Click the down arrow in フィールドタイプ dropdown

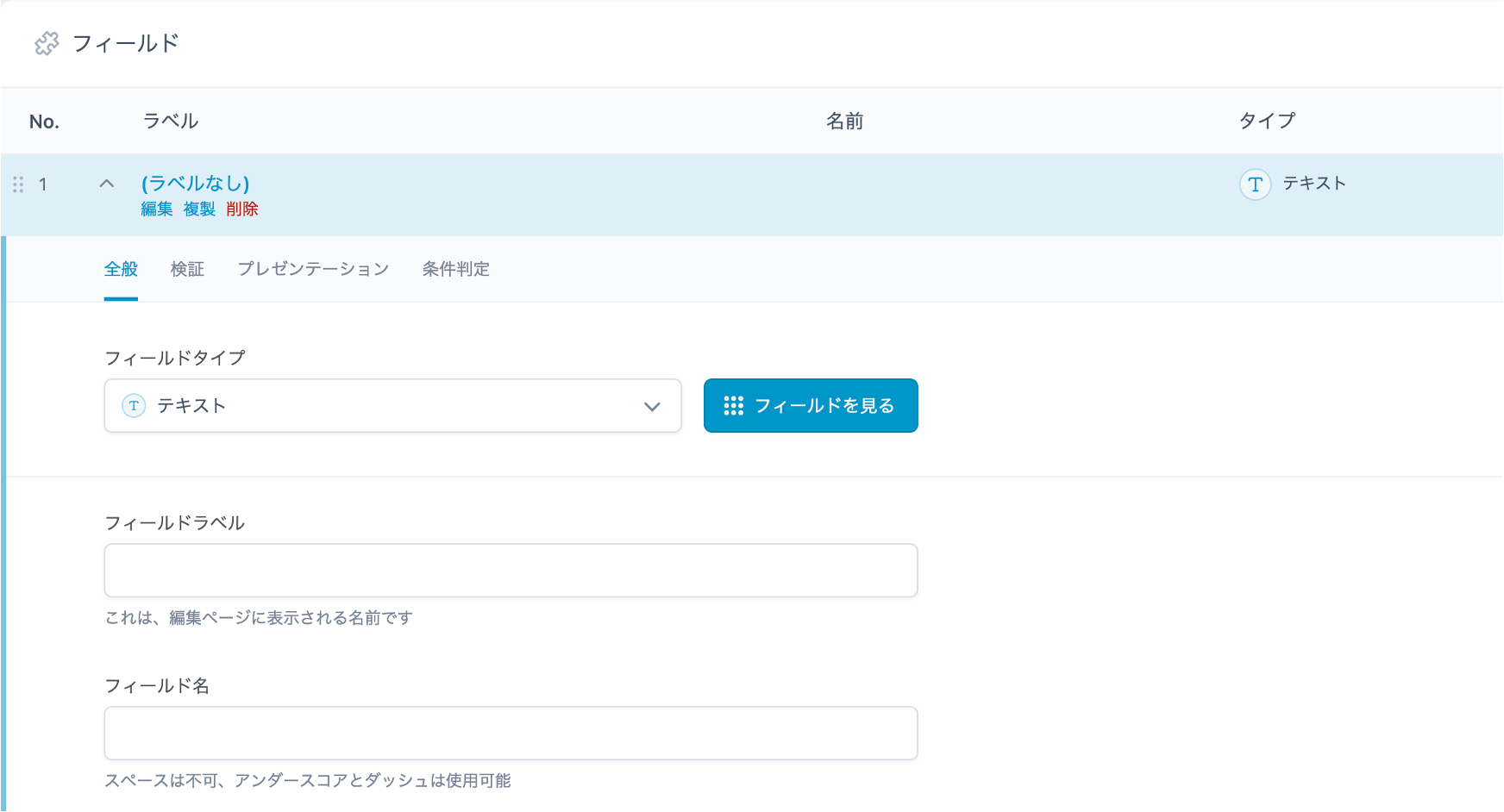click(x=652, y=406)
